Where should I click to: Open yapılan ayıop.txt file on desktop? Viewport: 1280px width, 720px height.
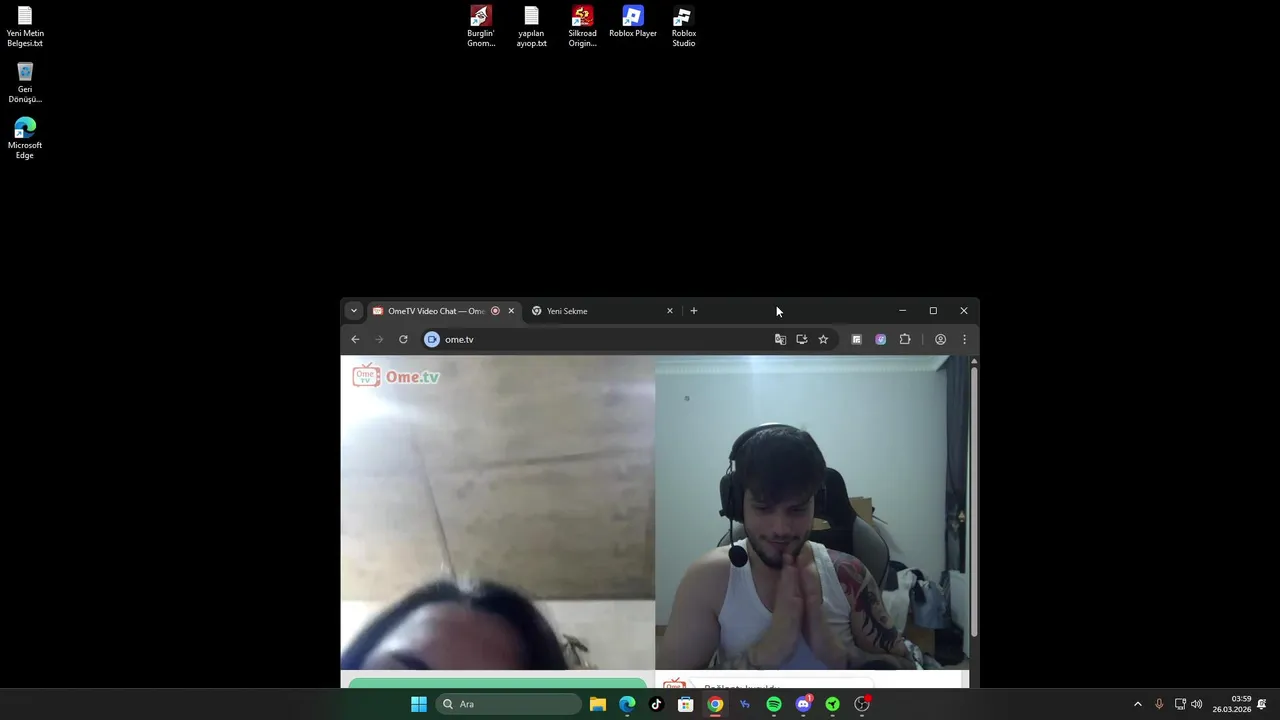click(x=531, y=27)
